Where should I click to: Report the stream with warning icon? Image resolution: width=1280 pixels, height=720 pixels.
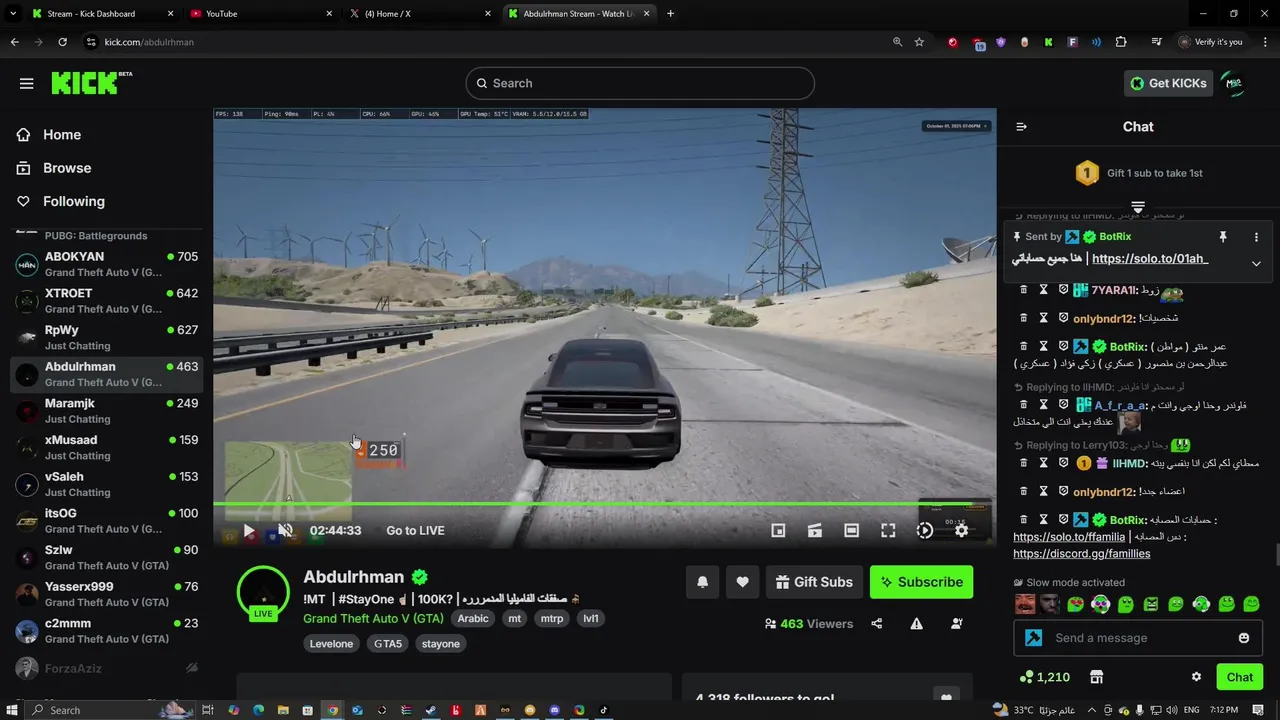tap(917, 624)
